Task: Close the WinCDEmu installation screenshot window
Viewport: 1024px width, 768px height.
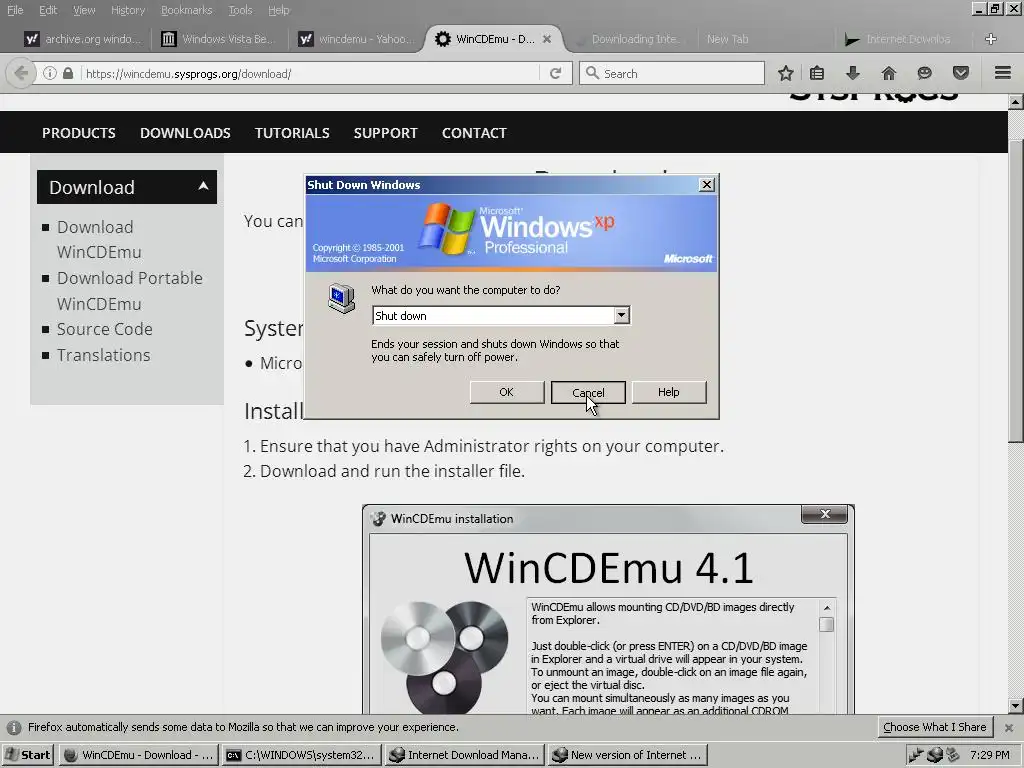Action: 825,514
